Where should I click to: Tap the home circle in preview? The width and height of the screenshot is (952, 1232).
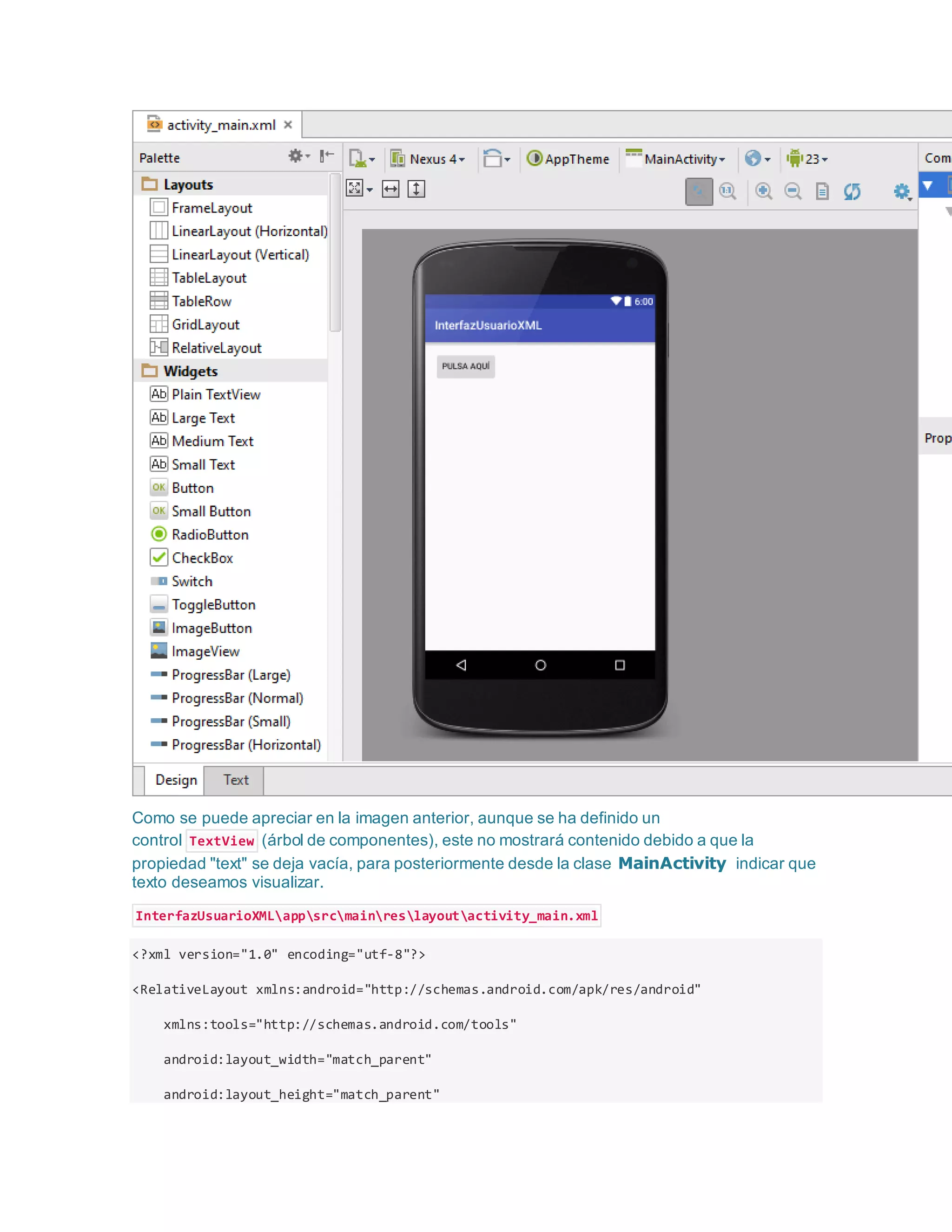pos(540,665)
